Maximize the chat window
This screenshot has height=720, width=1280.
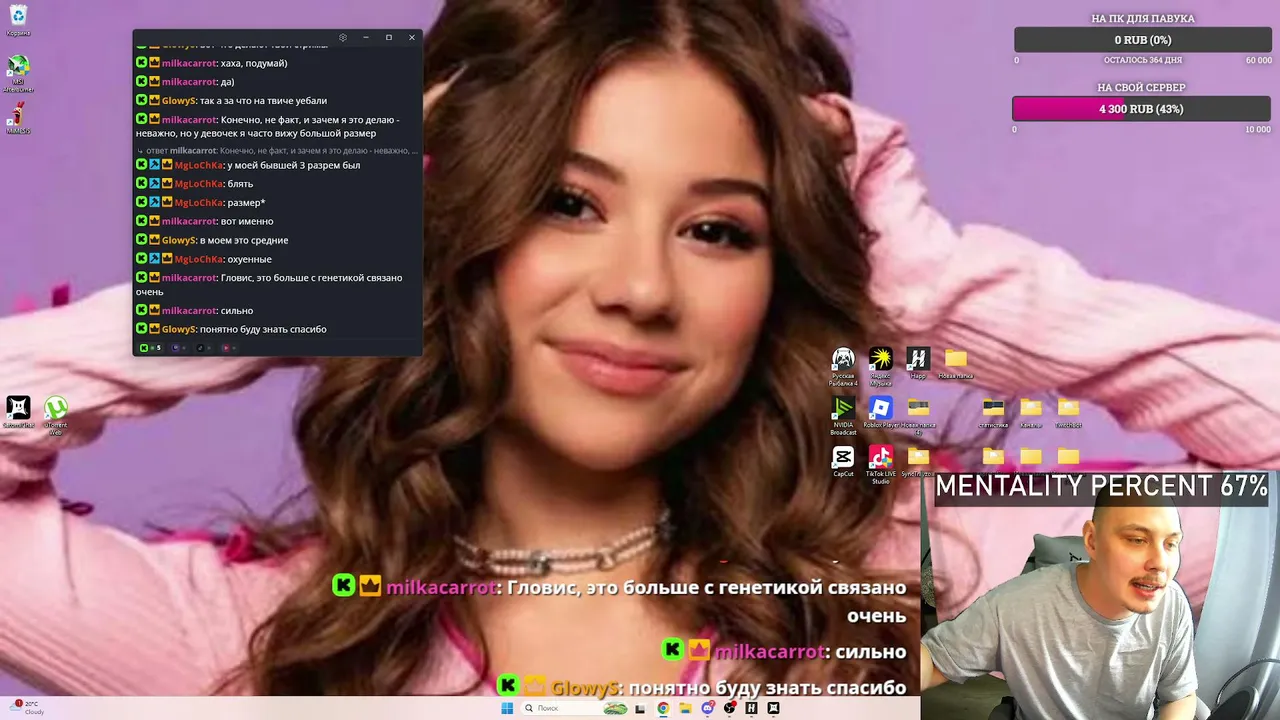[x=389, y=38]
